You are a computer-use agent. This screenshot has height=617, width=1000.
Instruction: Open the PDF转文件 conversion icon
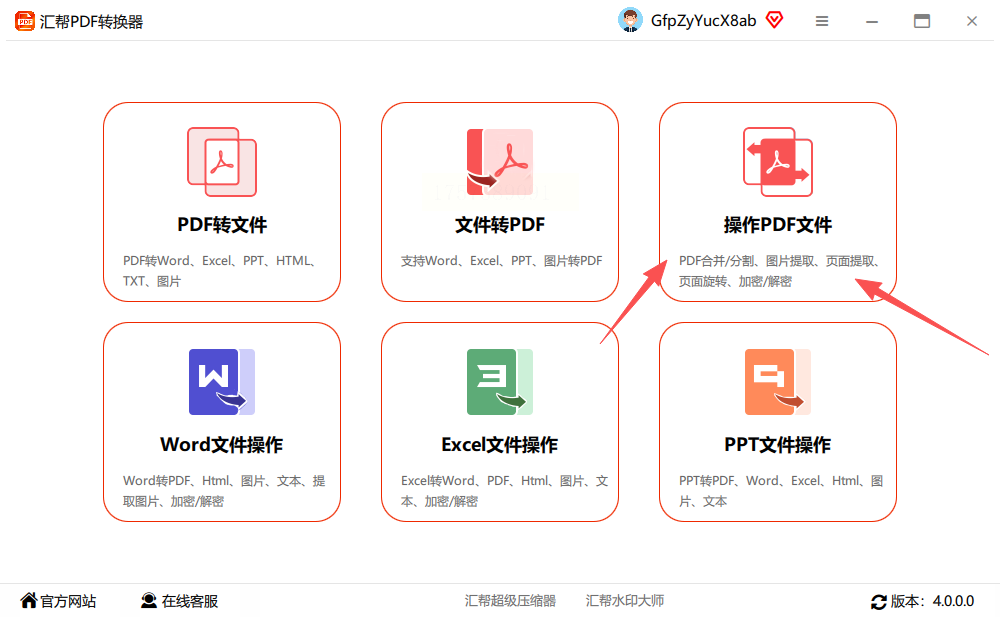coord(222,162)
